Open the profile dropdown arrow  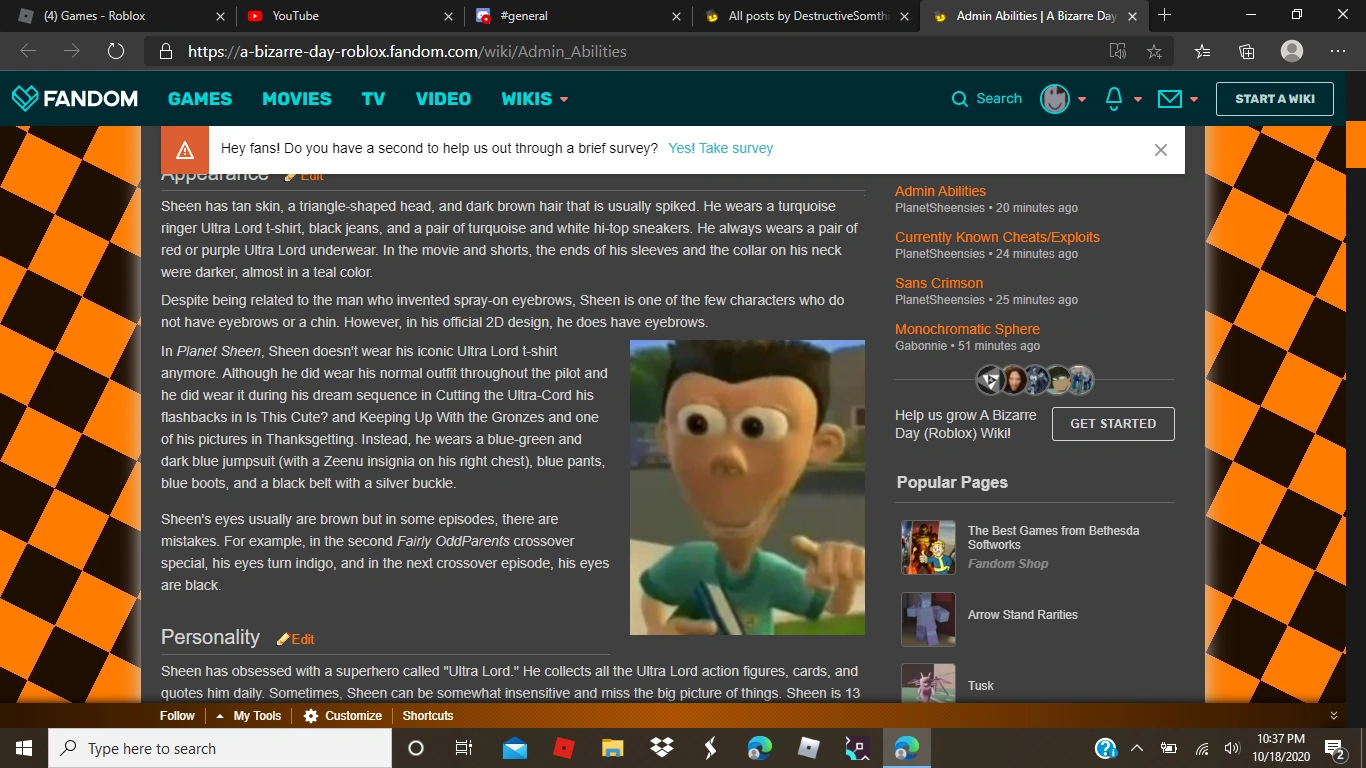point(1081,98)
